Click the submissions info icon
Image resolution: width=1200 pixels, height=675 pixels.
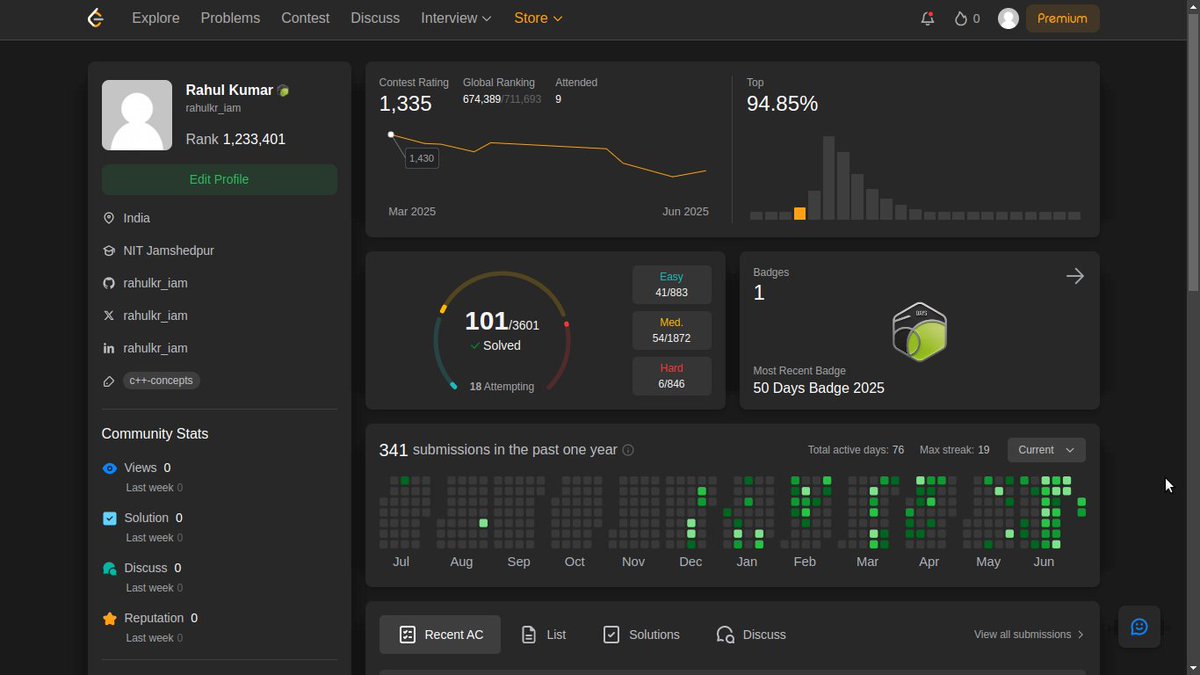tap(628, 450)
